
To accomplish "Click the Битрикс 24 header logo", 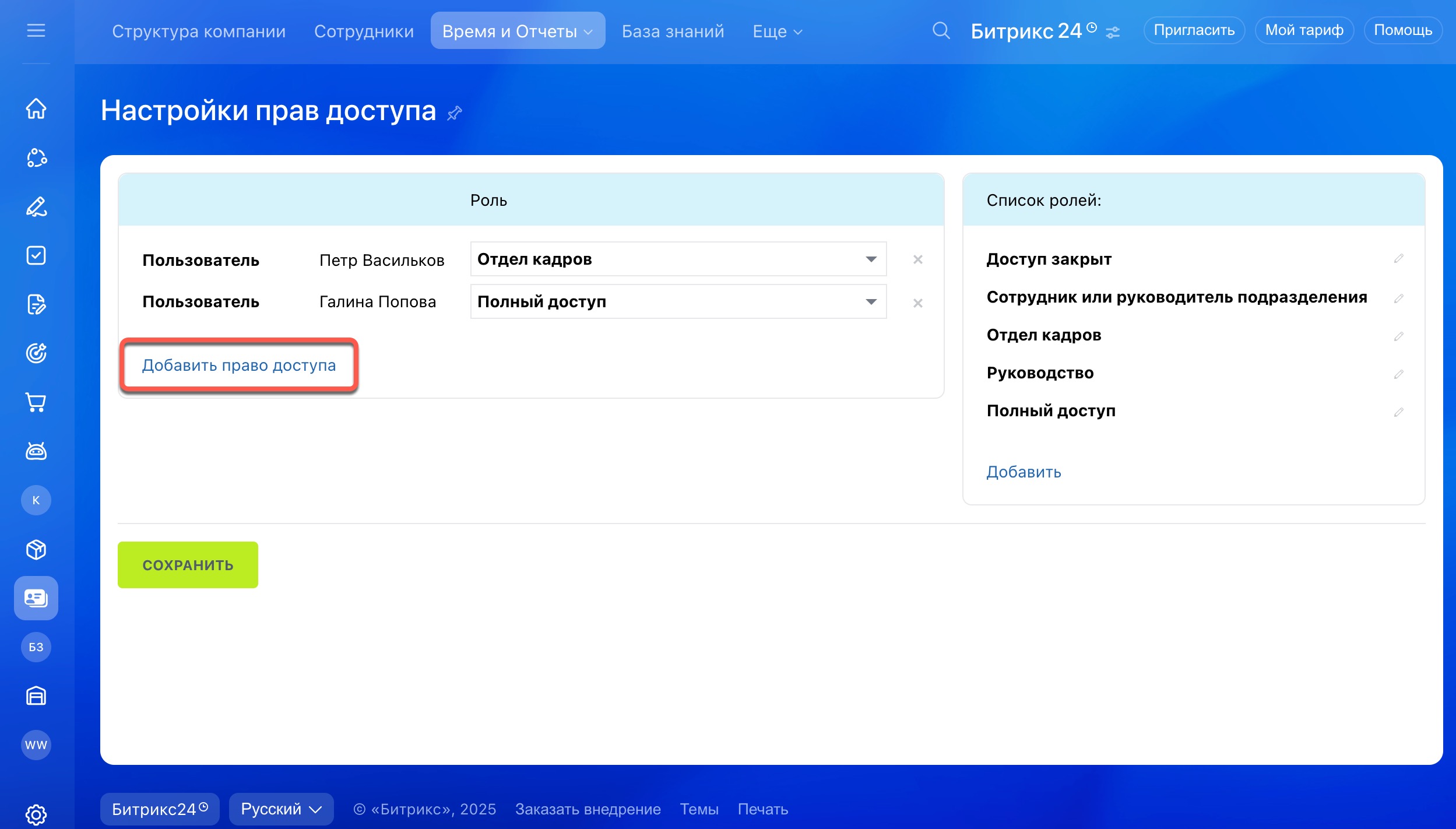I will pyautogui.click(x=1033, y=31).
